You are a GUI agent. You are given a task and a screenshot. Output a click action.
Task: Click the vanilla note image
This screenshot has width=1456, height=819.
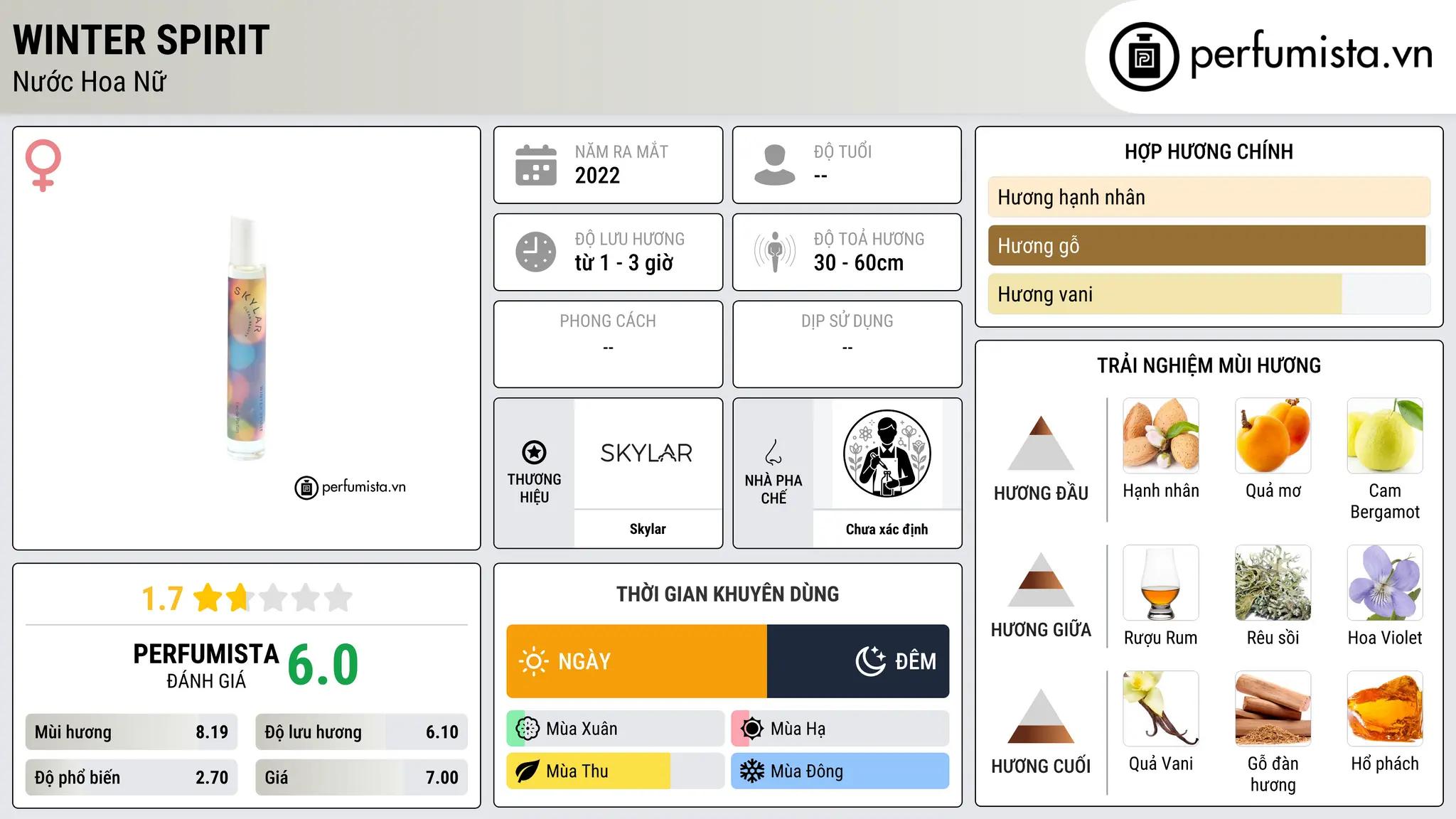click(1161, 709)
